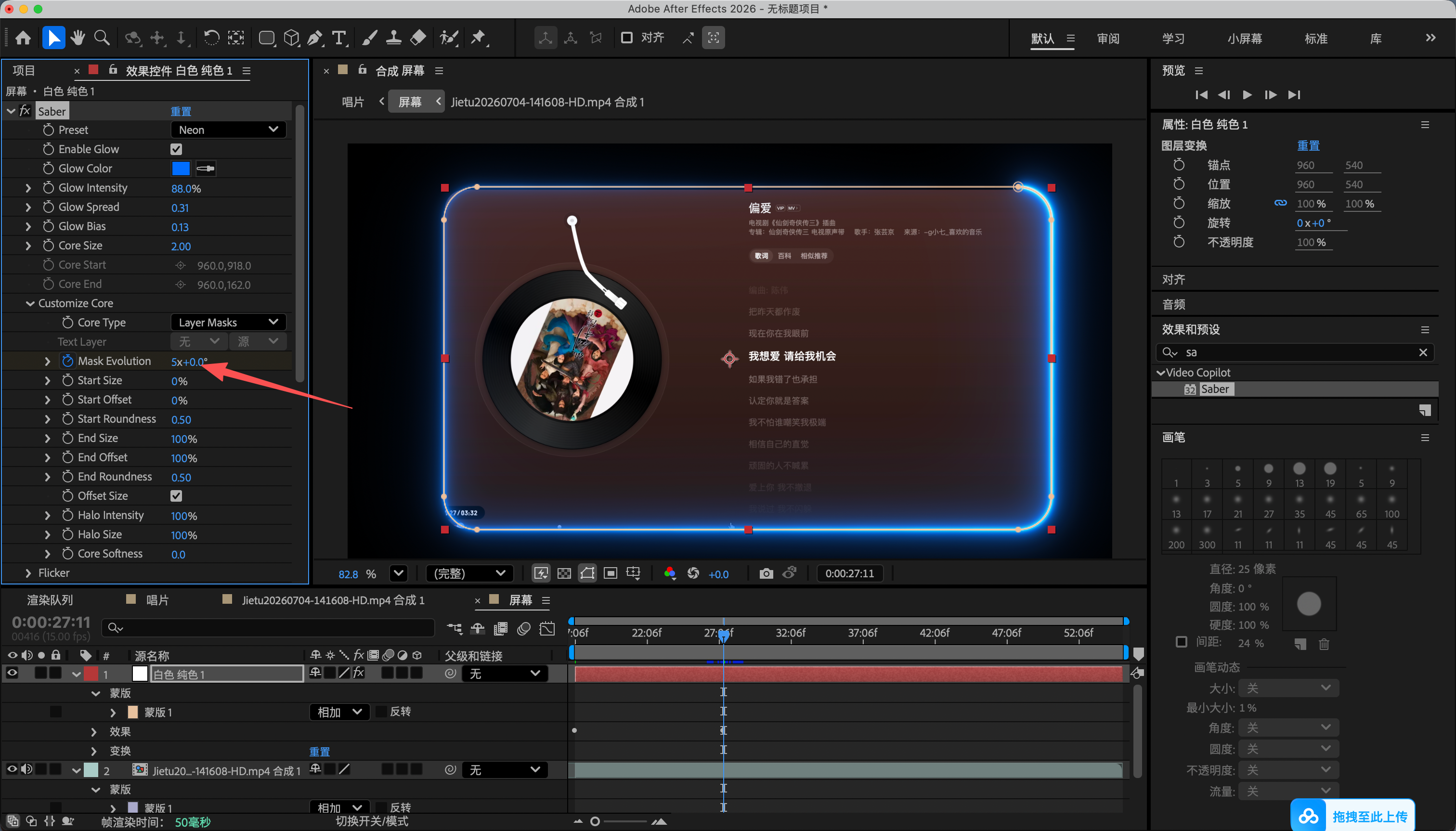This screenshot has width=1456, height=831.
Task: Switch to the 审阅 workspace
Action: pyautogui.click(x=1108, y=38)
